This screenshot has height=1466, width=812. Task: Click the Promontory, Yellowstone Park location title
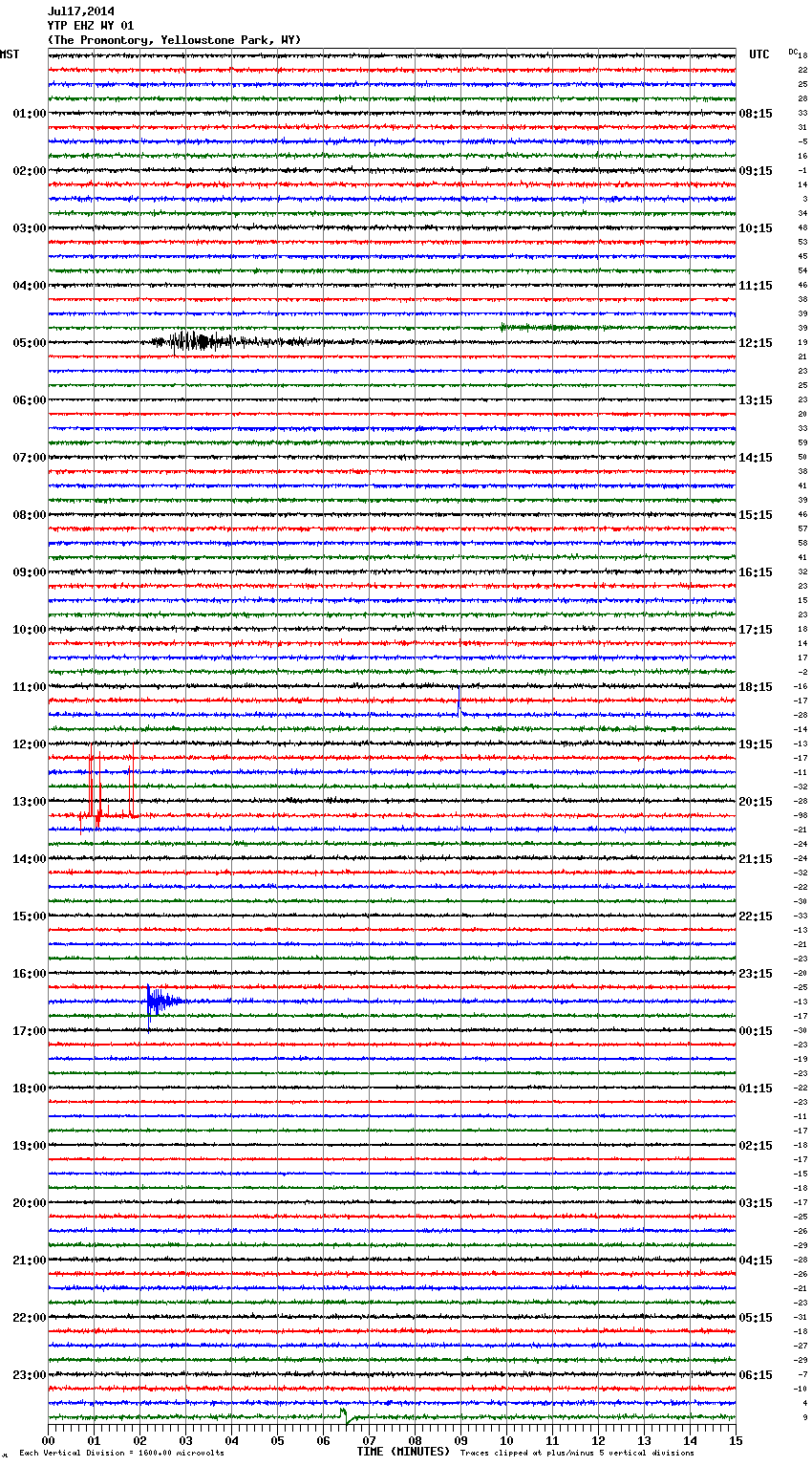point(174,40)
